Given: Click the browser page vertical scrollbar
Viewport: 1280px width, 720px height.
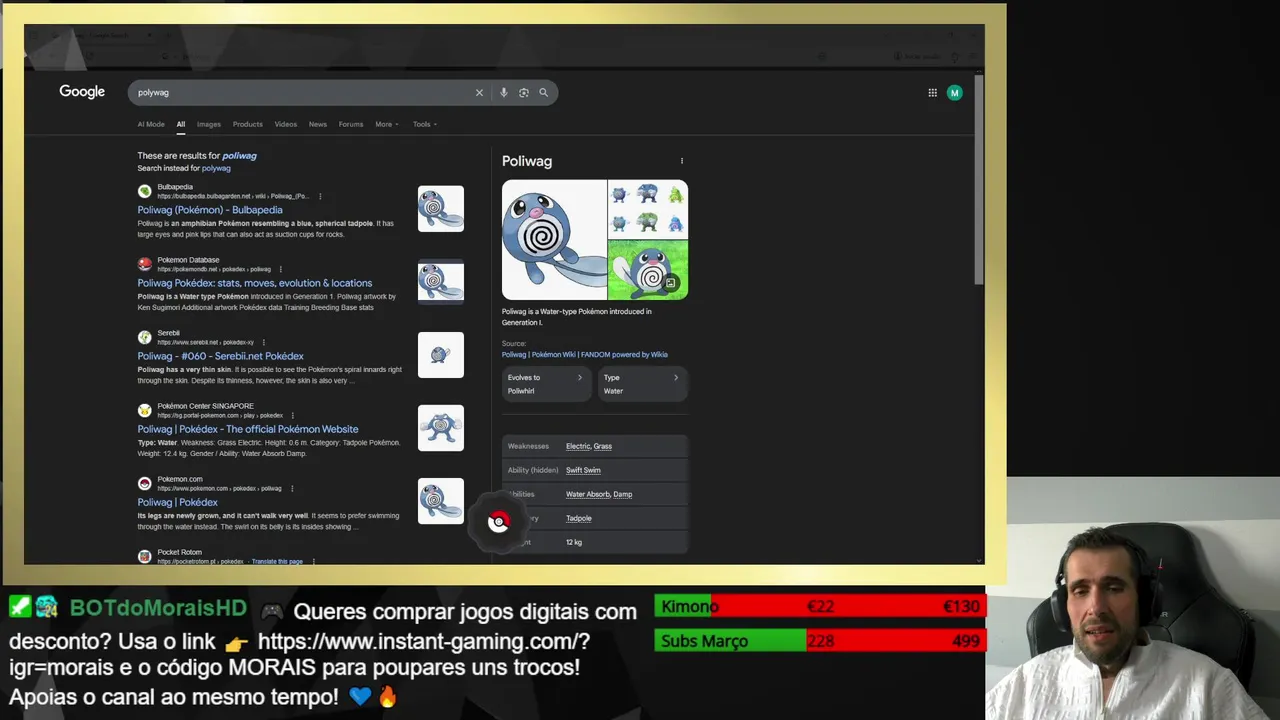Looking at the screenshot, I should pos(979,180).
